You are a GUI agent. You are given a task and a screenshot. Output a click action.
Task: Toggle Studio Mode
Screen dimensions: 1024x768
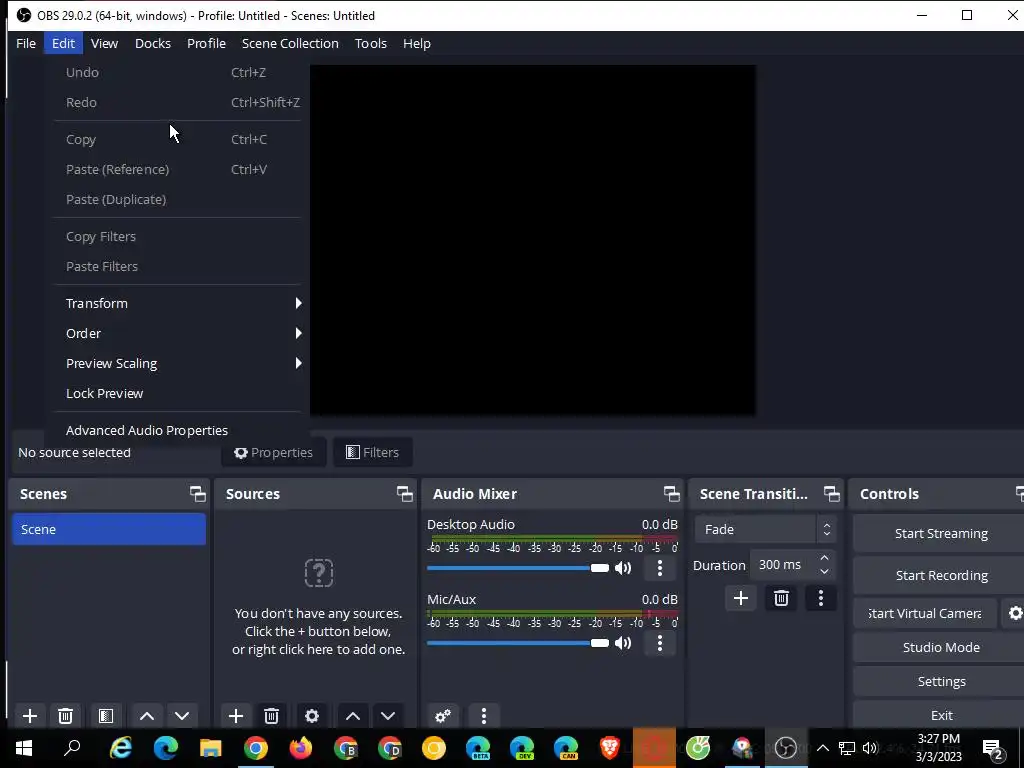941,647
